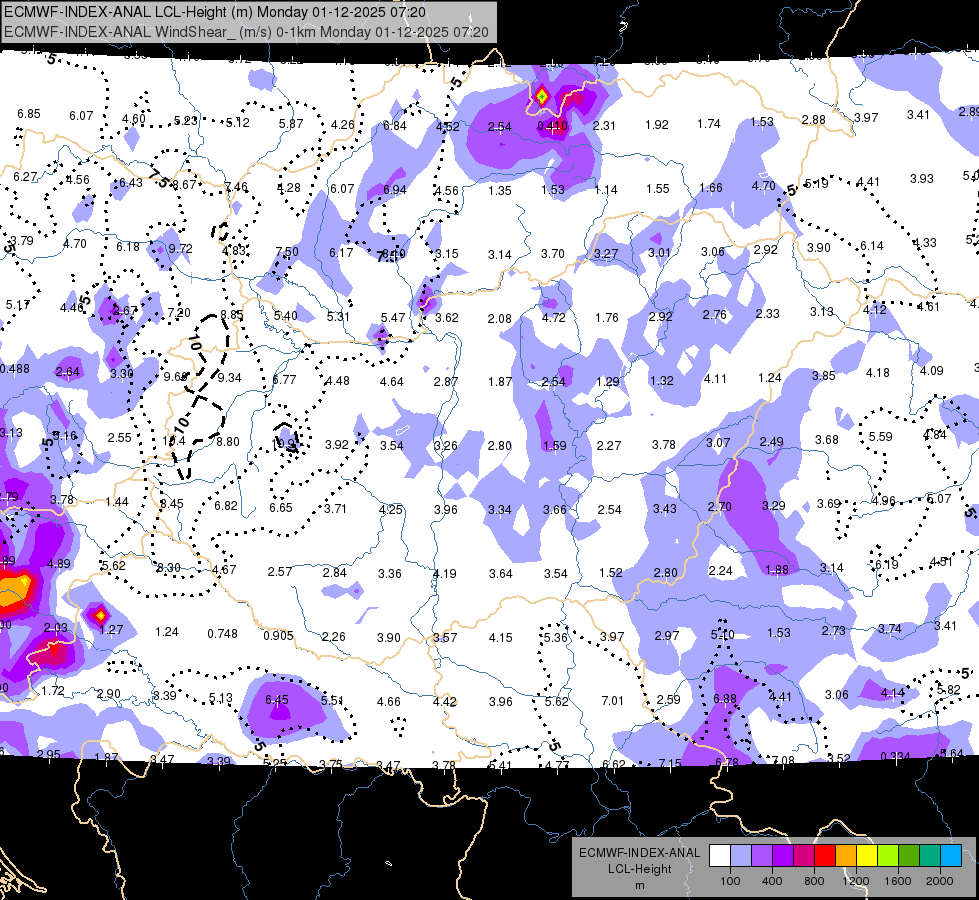
Task: Click the violet legend swatch
Action: click(x=783, y=856)
